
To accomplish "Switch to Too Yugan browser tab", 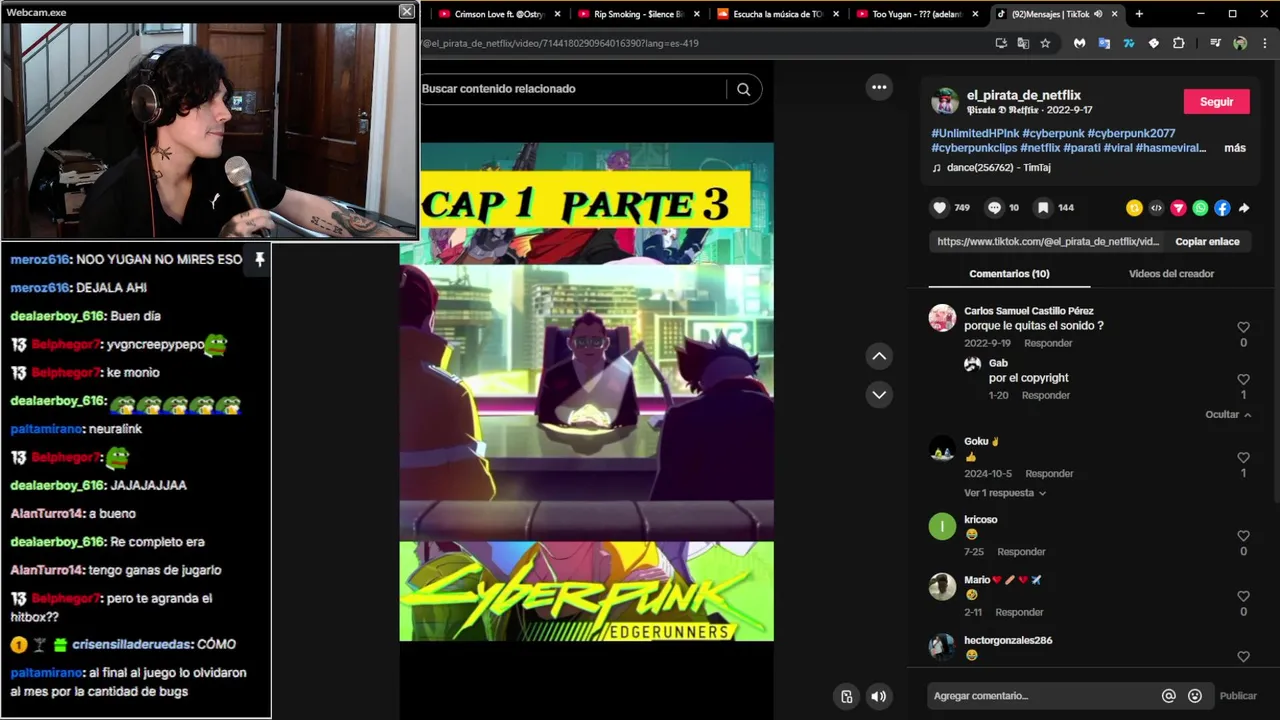I will (918, 14).
